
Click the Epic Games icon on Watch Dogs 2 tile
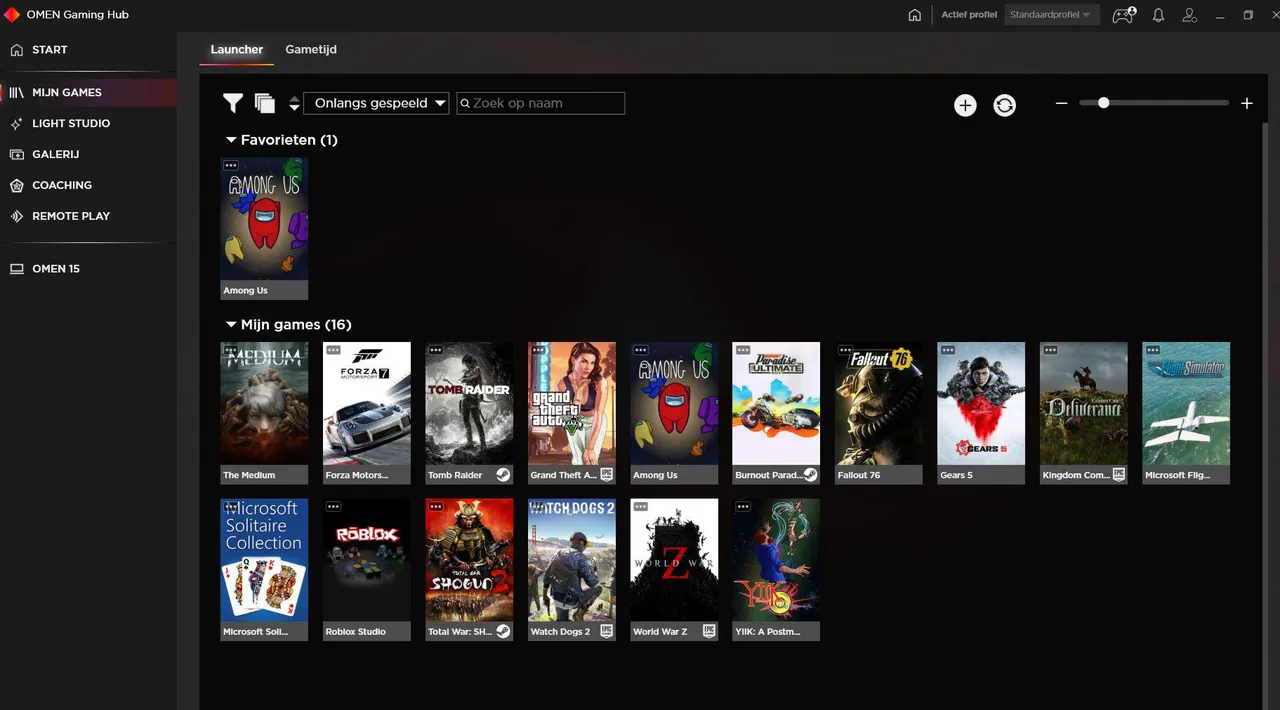tap(606, 631)
